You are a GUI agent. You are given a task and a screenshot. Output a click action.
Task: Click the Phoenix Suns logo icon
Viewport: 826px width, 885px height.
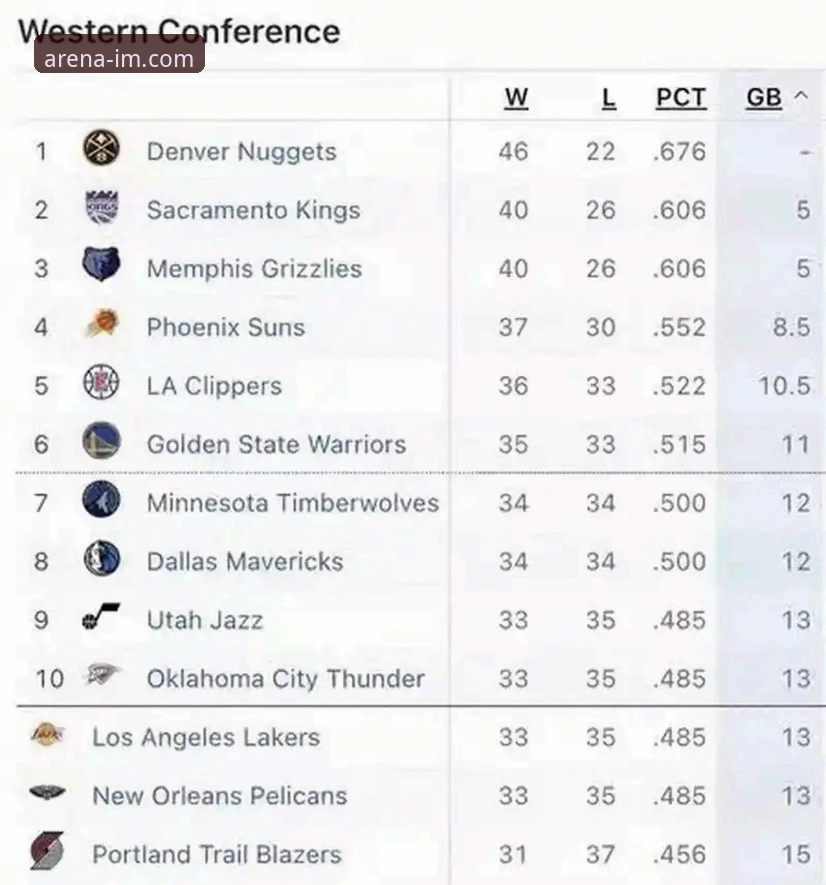(101, 325)
